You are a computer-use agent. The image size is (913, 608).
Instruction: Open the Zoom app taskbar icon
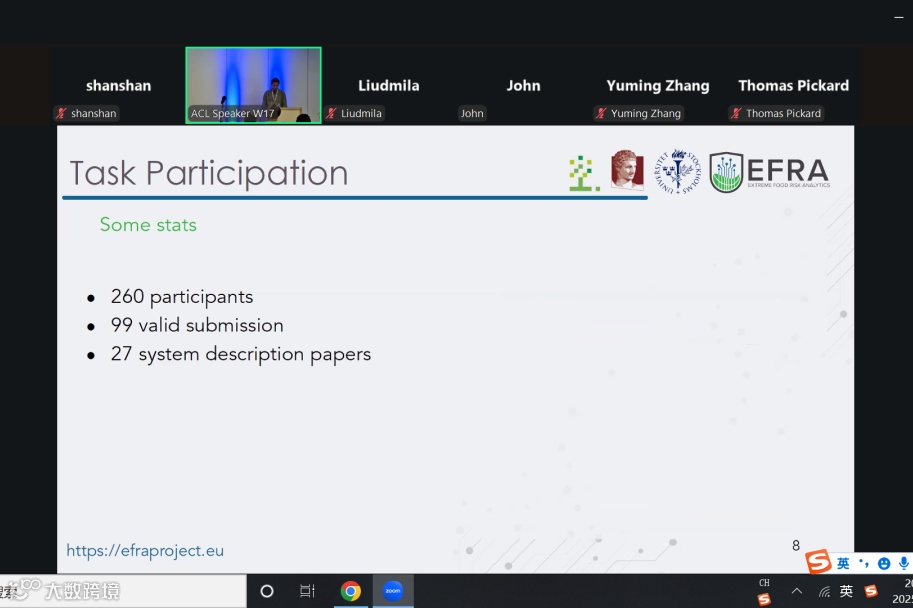(393, 591)
